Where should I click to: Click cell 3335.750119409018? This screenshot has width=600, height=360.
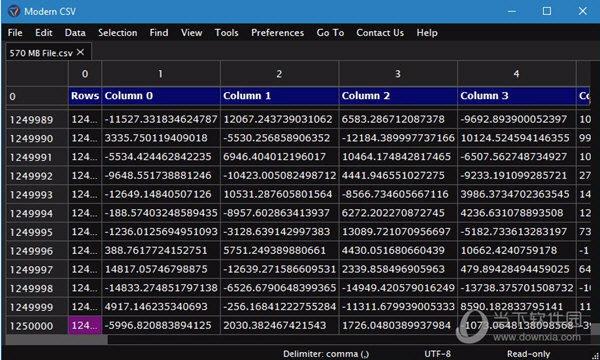coord(161,138)
